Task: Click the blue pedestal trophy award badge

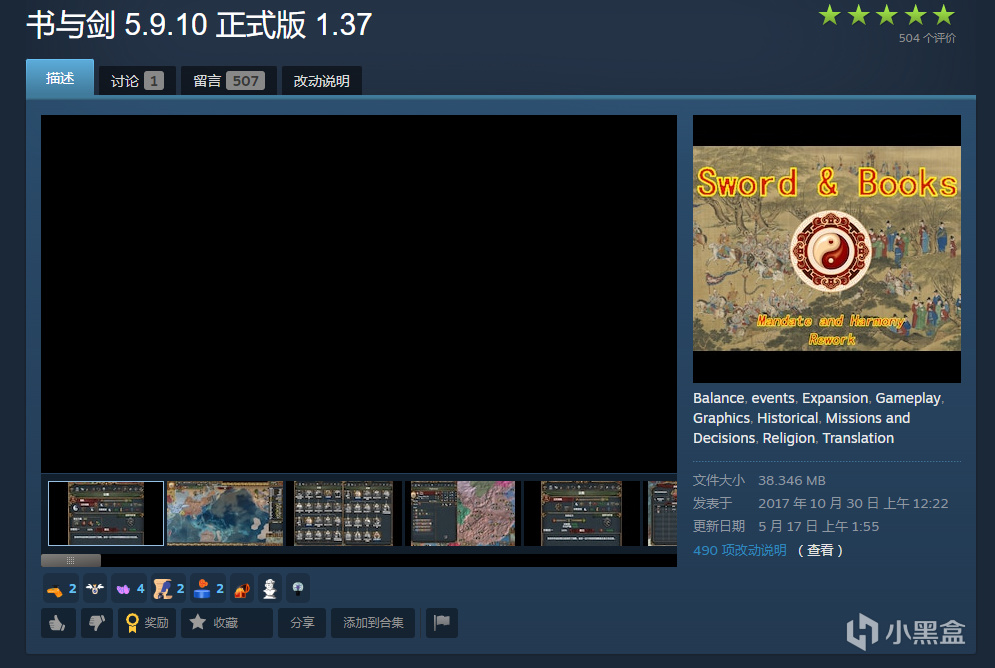Action: coord(208,589)
